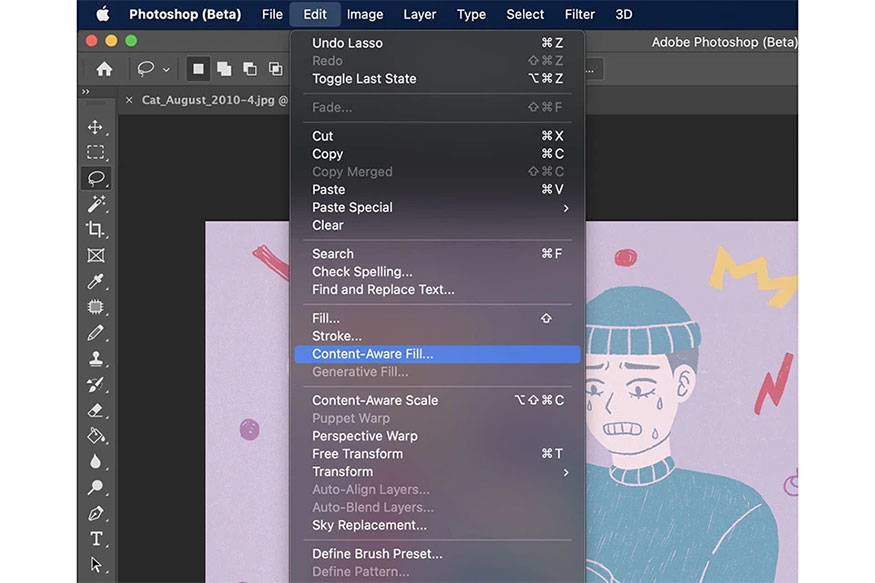Image resolution: width=875 pixels, height=583 pixels.
Task: Enable New Selection mode square
Action: tap(198, 69)
